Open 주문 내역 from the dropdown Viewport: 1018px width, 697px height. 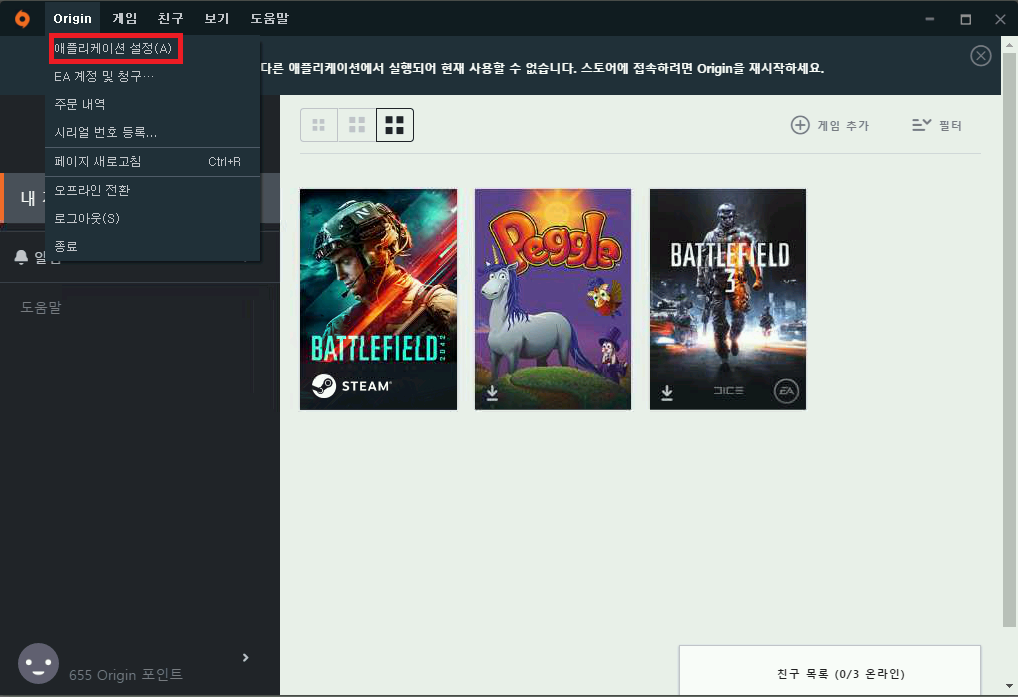[153, 104]
